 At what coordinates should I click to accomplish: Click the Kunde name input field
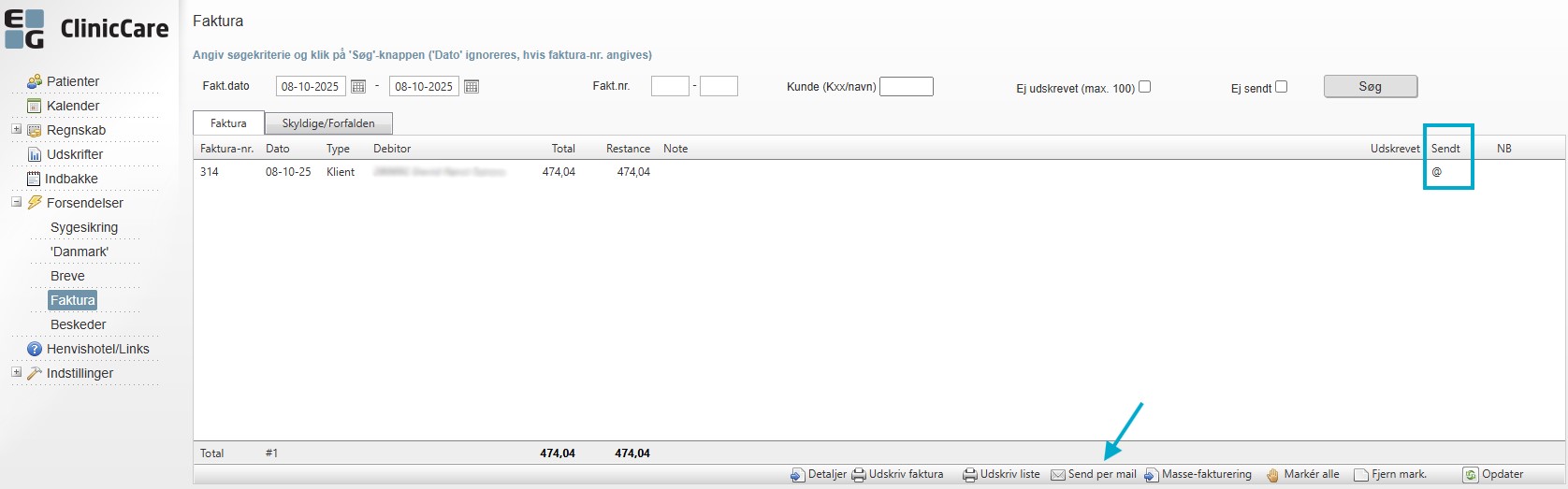tap(906, 87)
